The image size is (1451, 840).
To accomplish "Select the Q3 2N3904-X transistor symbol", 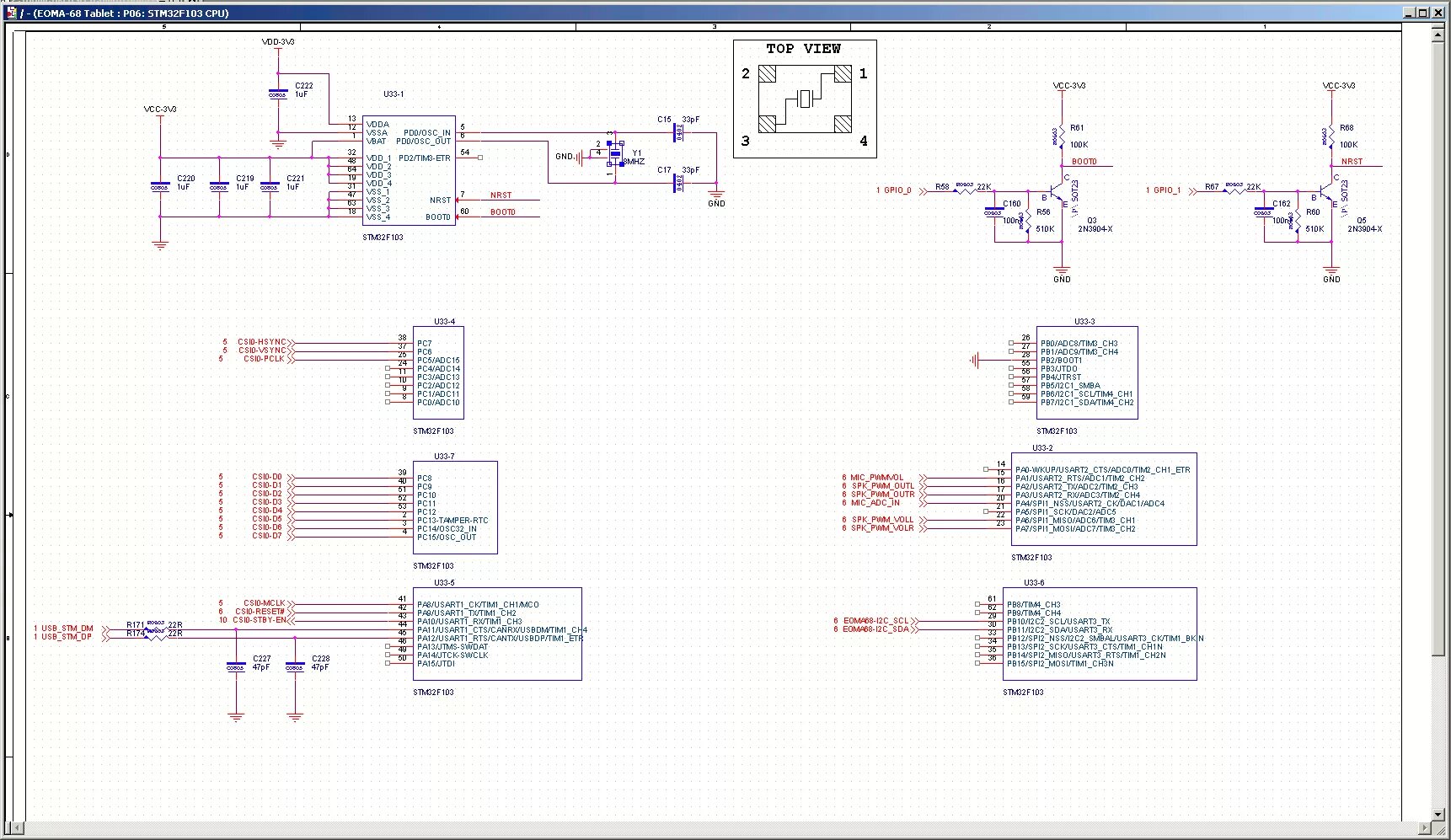I will pos(1057,192).
